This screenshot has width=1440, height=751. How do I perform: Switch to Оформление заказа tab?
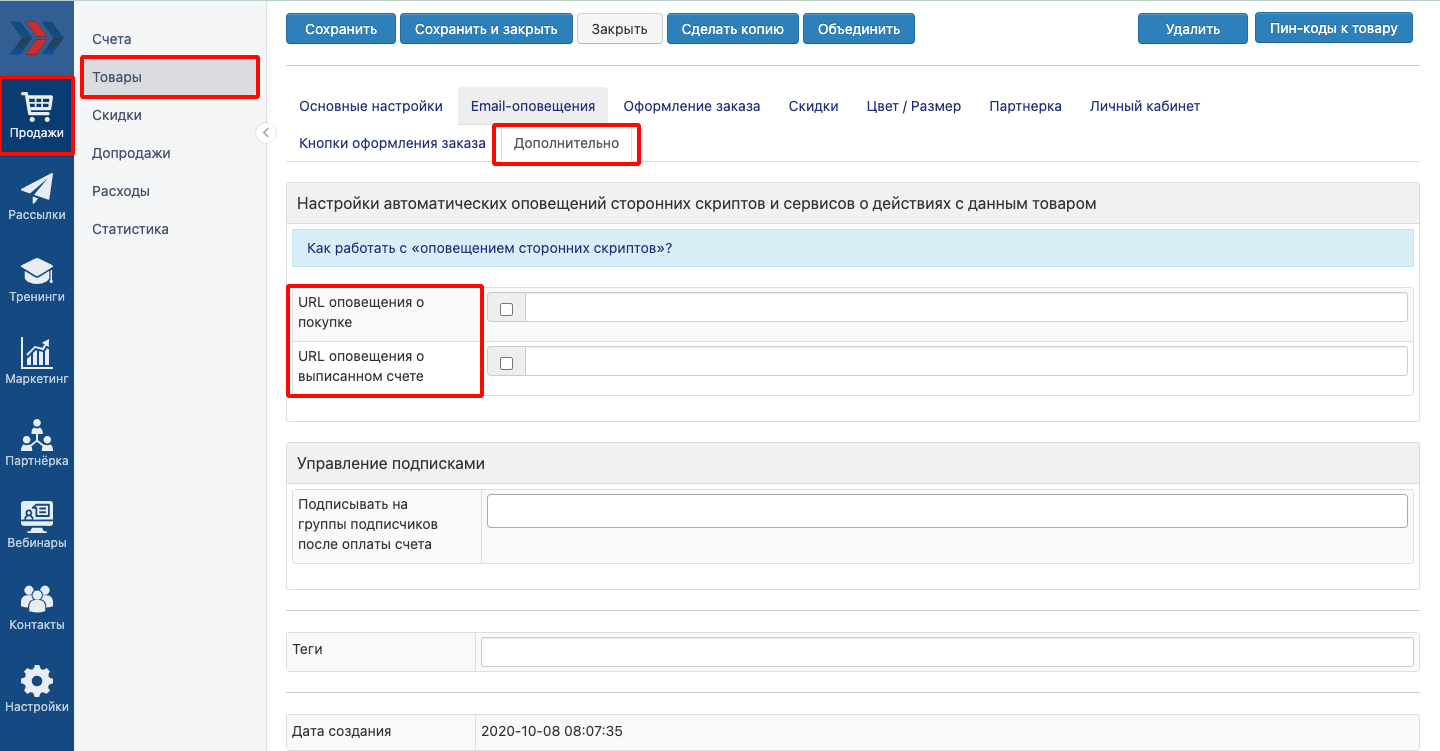[691, 106]
